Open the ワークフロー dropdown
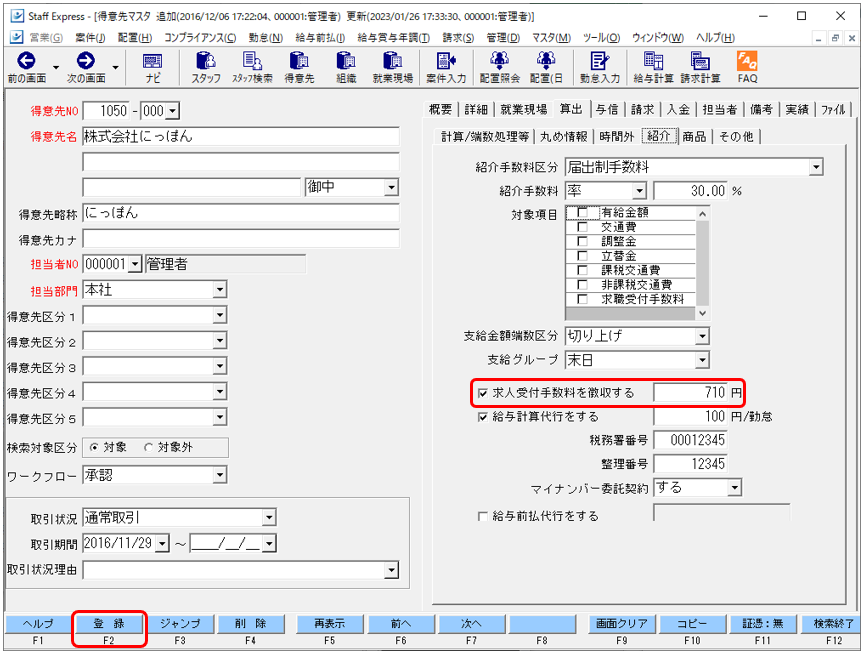Image resolution: width=864 pixels, height=656 pixels. pos(219,475)
